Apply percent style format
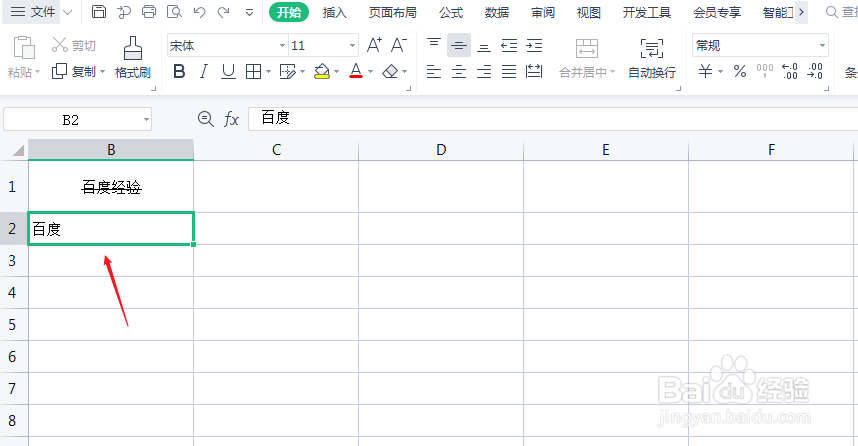The height and width of the screenshot is (446, 858). [740, 71]
